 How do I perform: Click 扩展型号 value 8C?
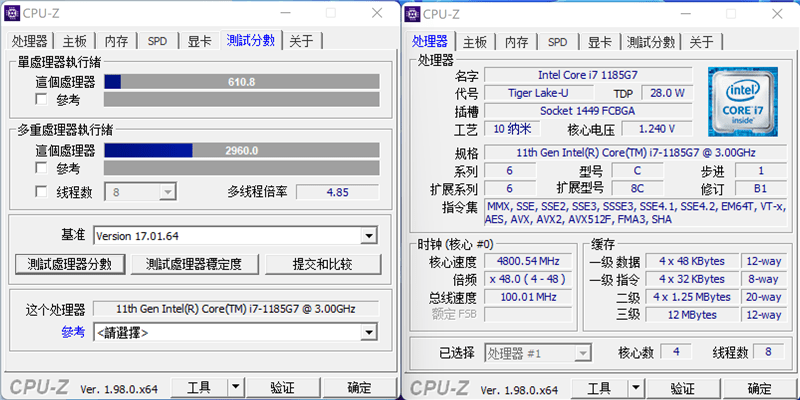tap(637, 188)
